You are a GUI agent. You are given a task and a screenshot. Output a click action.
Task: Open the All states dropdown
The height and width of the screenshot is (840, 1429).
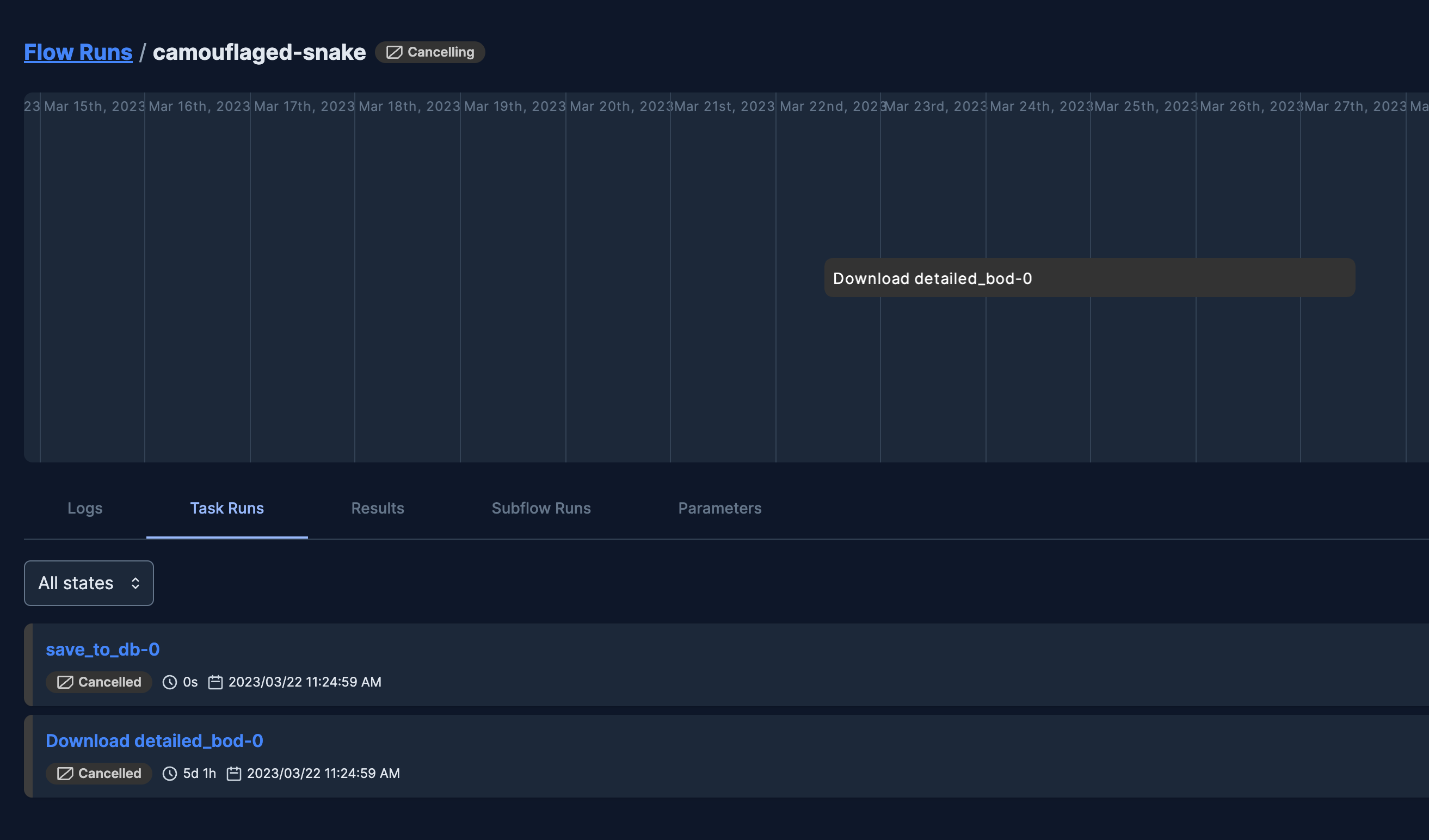tap(89, 583)
